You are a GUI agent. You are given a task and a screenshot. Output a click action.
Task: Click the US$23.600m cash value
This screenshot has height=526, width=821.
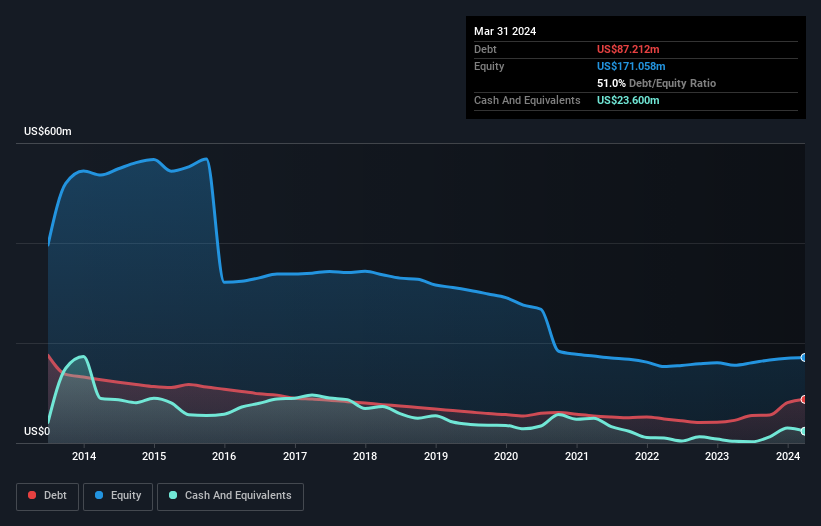point(628,100)
